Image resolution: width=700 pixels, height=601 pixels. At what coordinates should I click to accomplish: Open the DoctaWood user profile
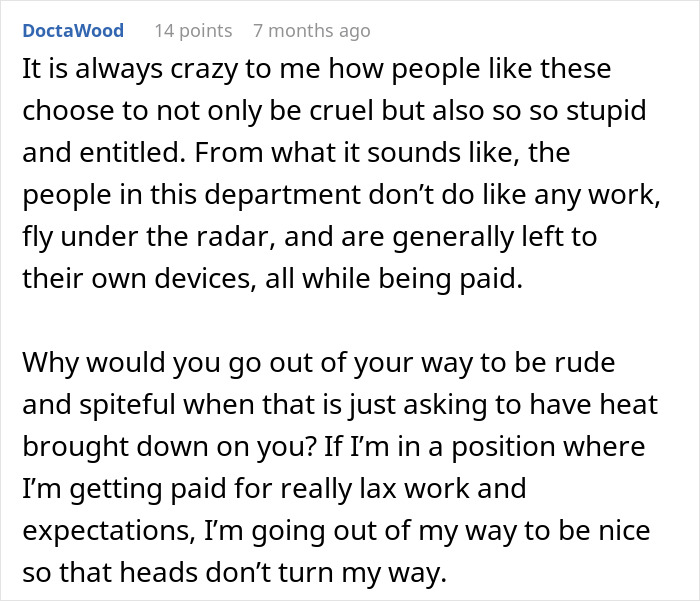(73, 31)
